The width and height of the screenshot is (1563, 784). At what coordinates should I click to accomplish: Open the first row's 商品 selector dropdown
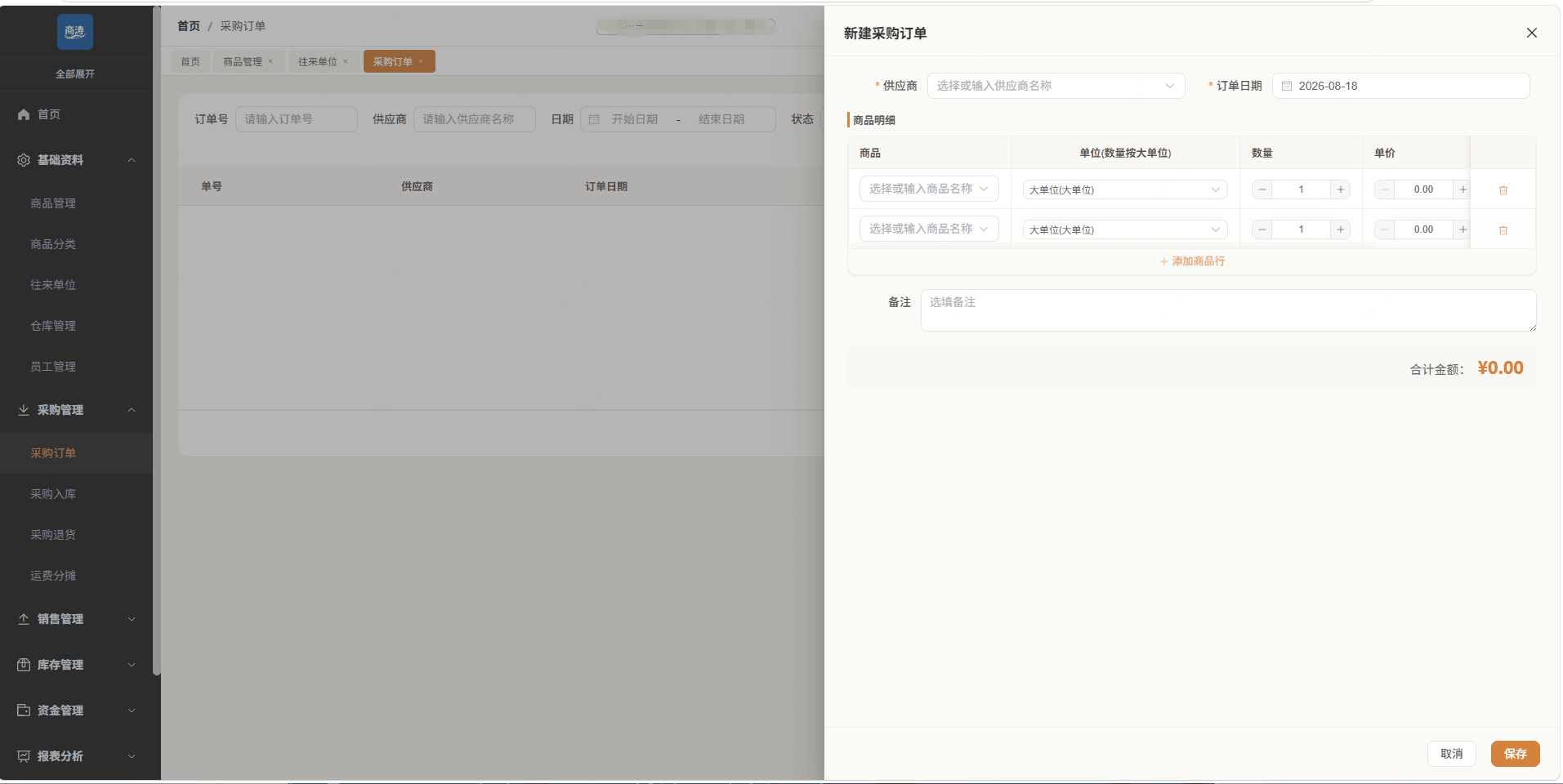click(929, 189)
